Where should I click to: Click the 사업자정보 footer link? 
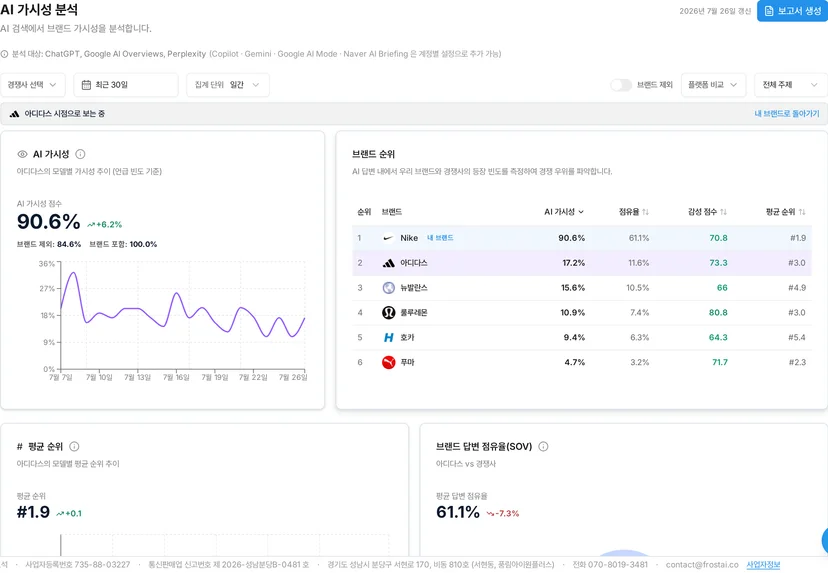point(763,565)
